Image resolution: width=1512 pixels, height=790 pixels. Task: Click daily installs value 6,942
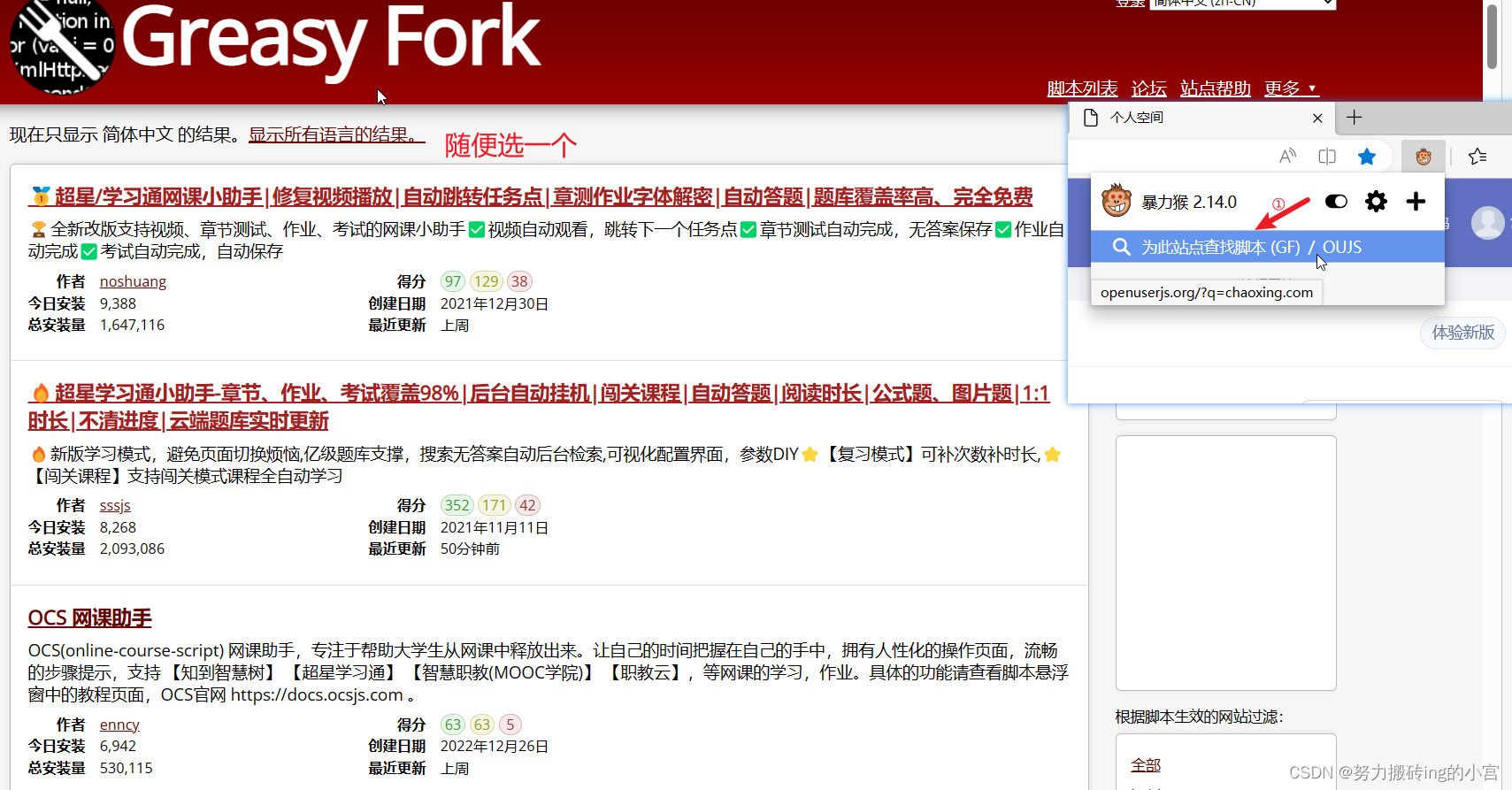118,746
